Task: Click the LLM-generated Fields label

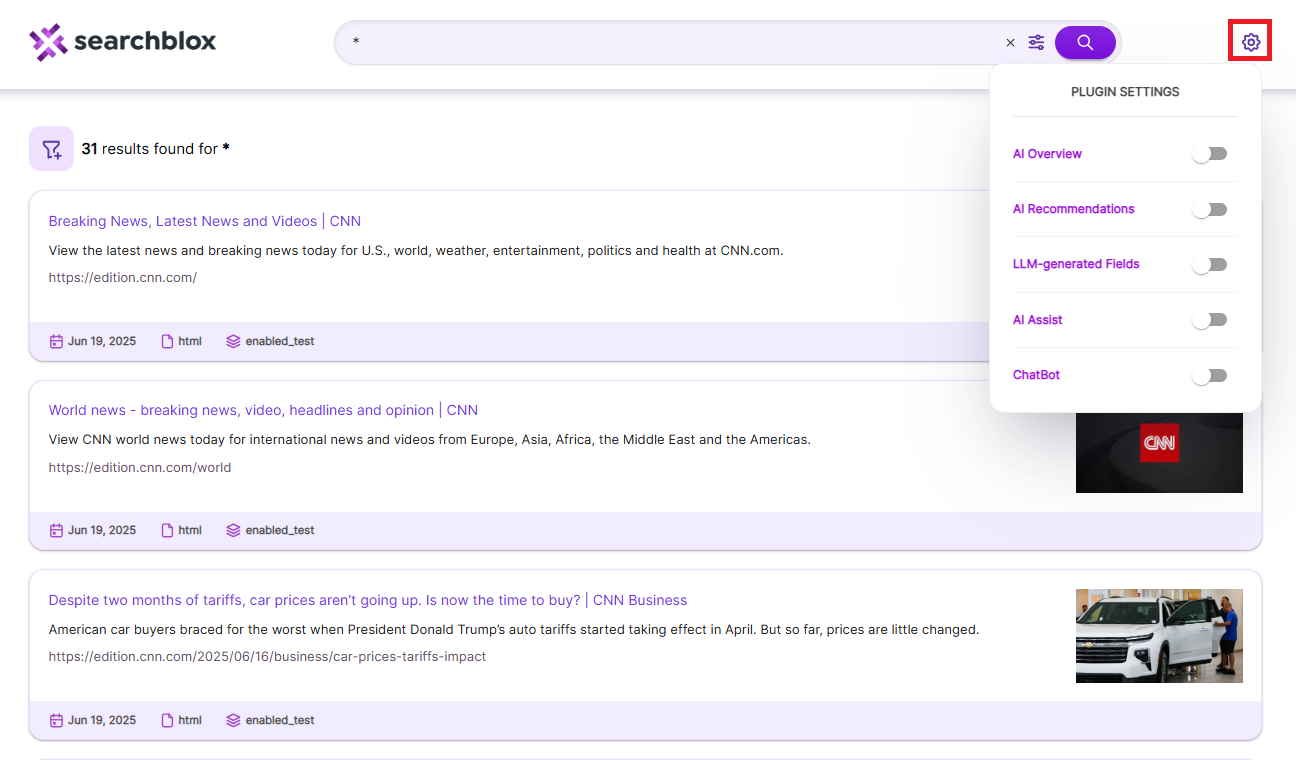Action: coord(1076,264)
